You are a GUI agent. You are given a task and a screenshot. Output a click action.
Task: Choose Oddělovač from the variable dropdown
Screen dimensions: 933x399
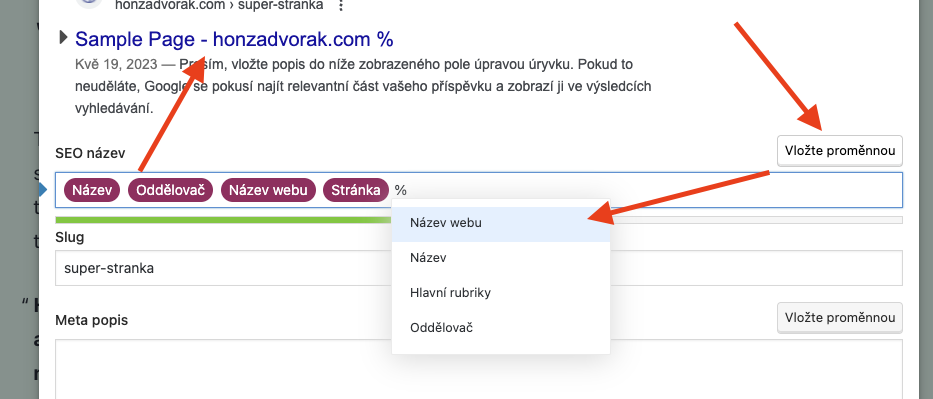[x=501, y=328]
